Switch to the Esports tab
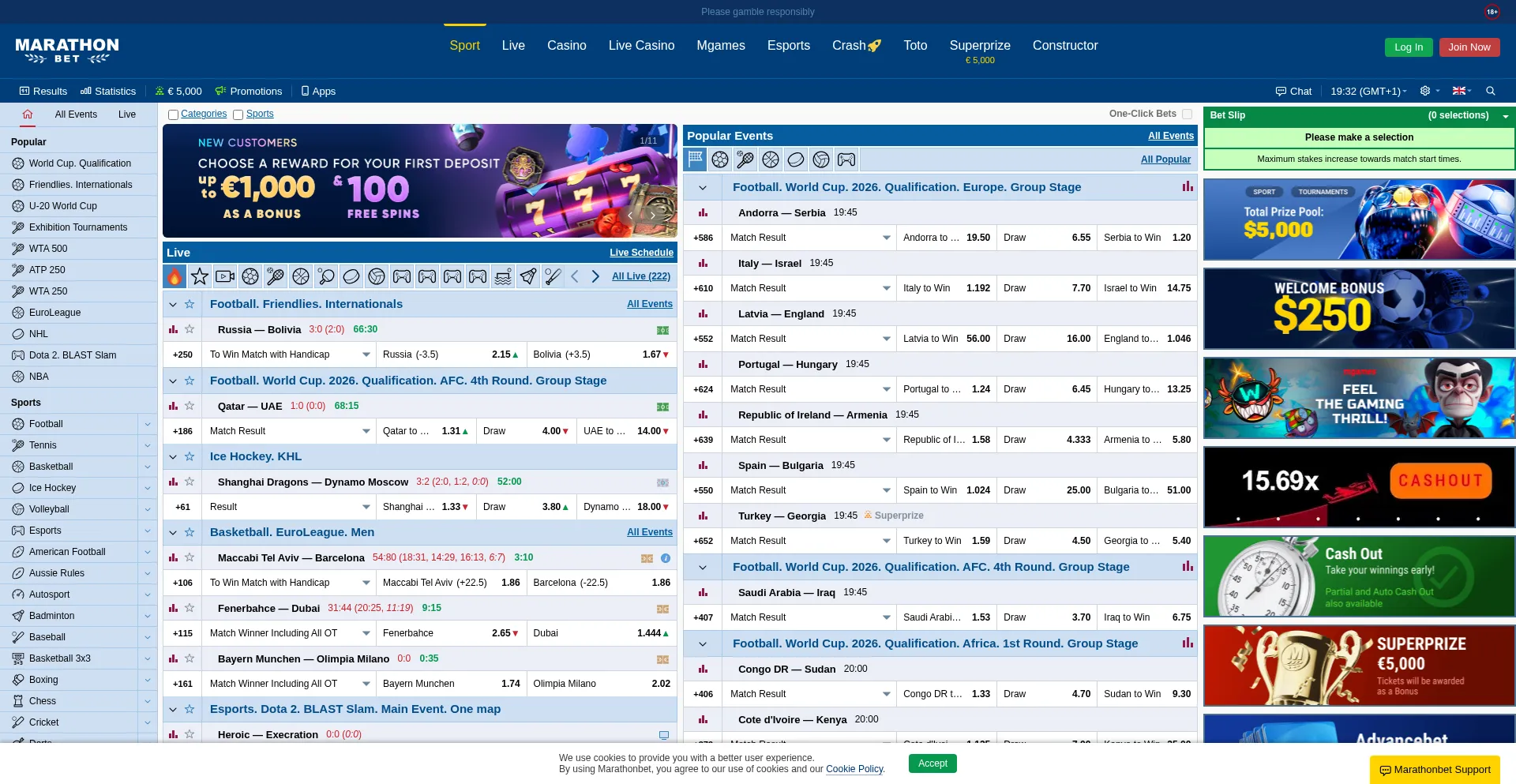The width and height of the screenshot is (1516, 784). pyautogui.click(x=788, y=46)
